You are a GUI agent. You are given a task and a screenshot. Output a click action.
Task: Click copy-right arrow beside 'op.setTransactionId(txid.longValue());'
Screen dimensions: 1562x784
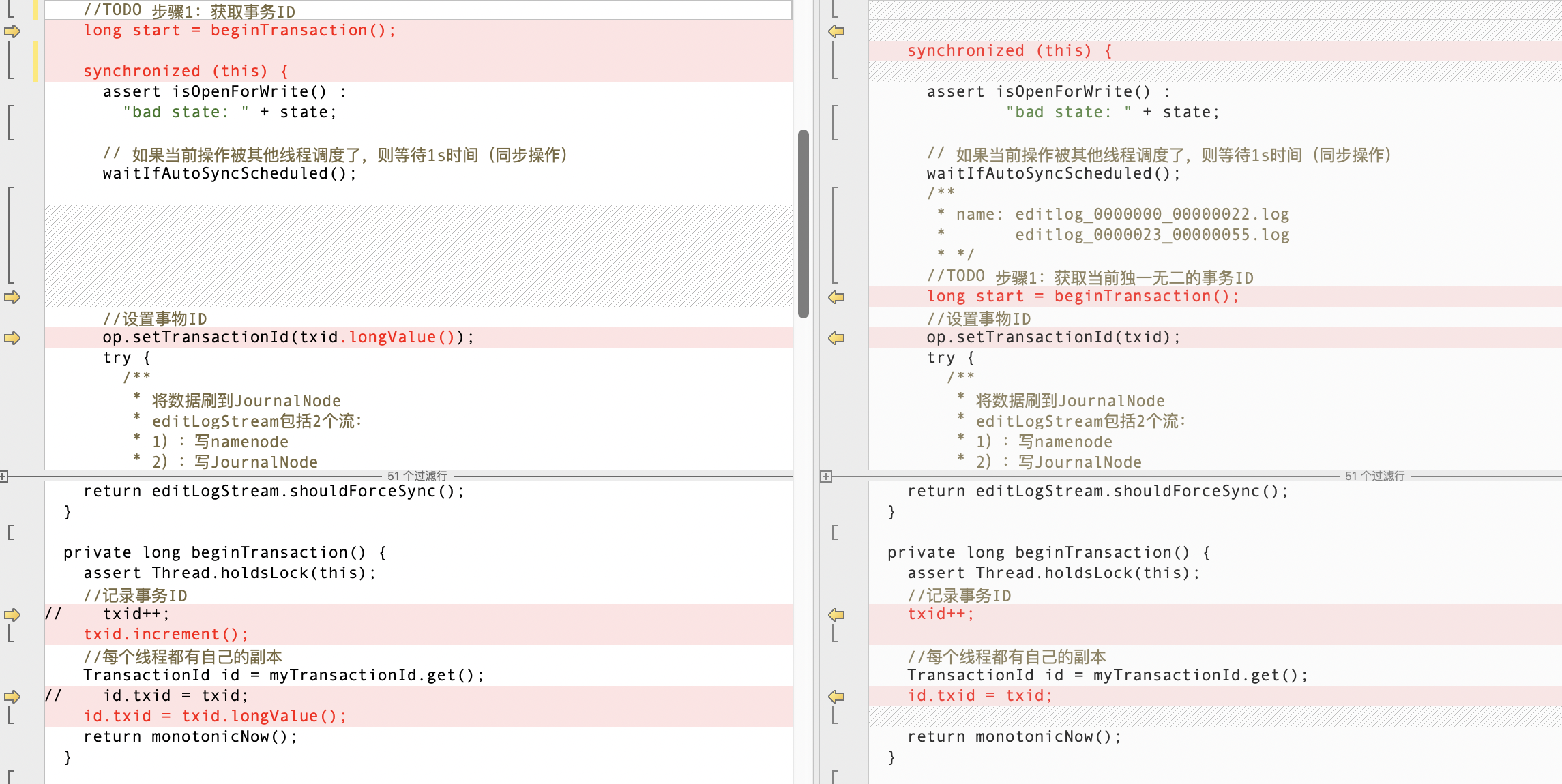click(12, 337)
